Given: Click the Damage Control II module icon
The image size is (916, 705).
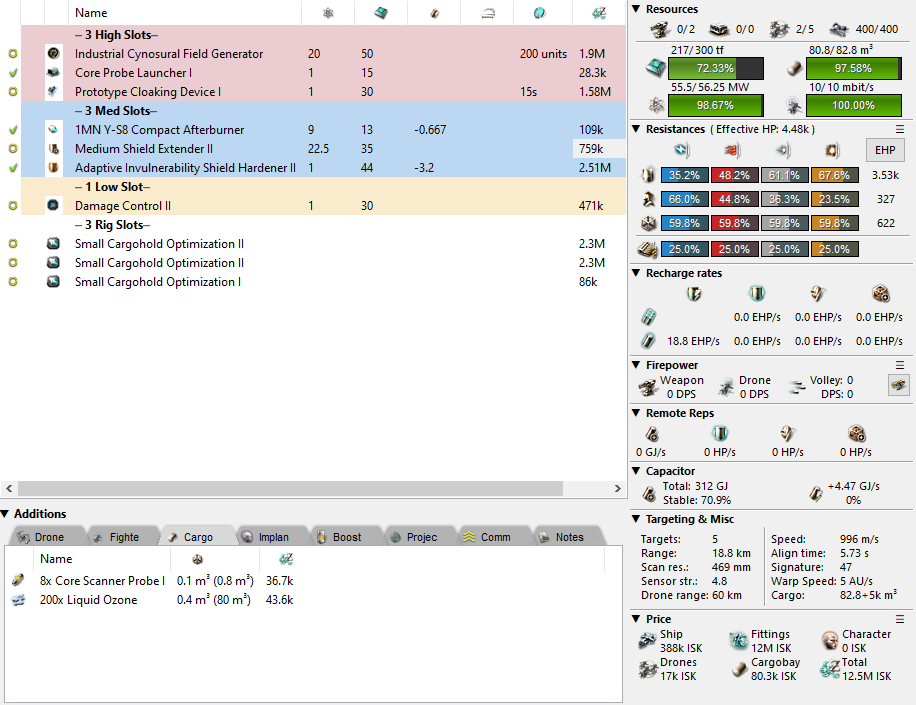Looking at the screenshot, I should [x=53, y=206].
